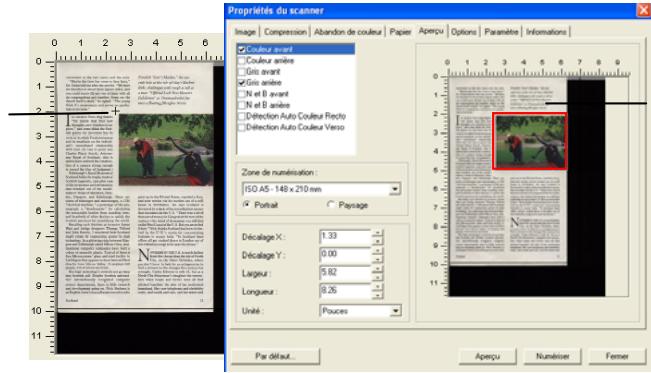The image size is (651, 373).
Task: Switch to the Paramètre tab
Action: point(501,32)
